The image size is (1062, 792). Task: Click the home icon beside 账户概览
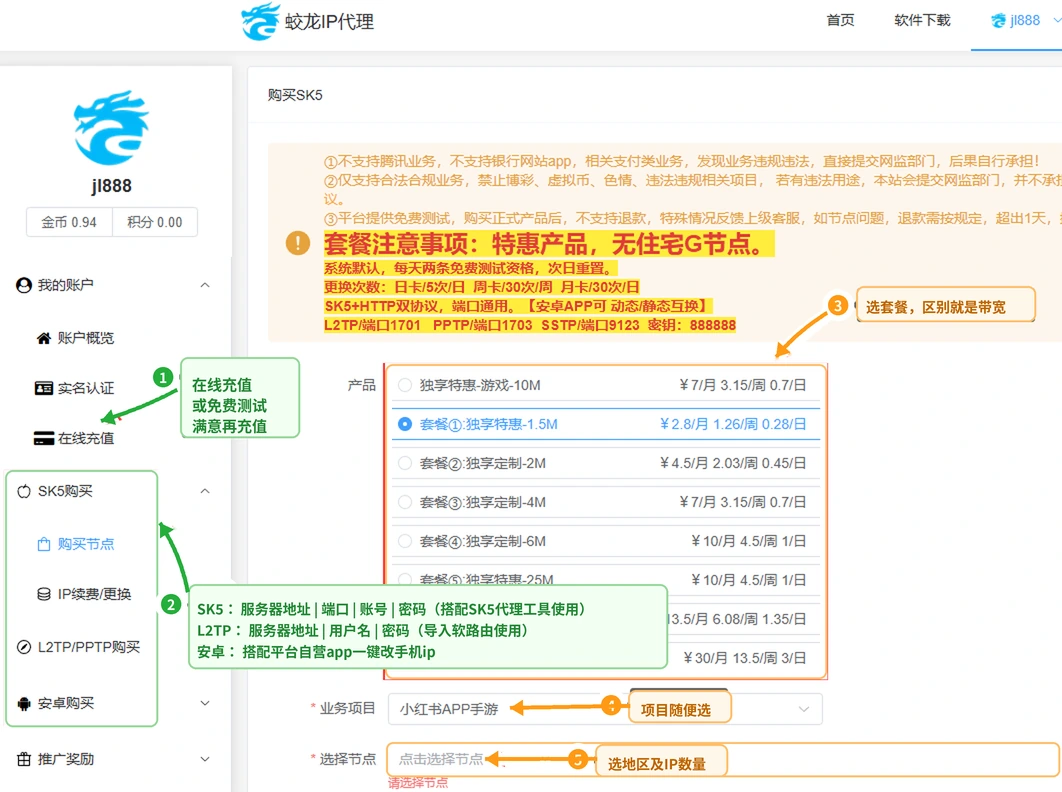(x=43, y=338)
